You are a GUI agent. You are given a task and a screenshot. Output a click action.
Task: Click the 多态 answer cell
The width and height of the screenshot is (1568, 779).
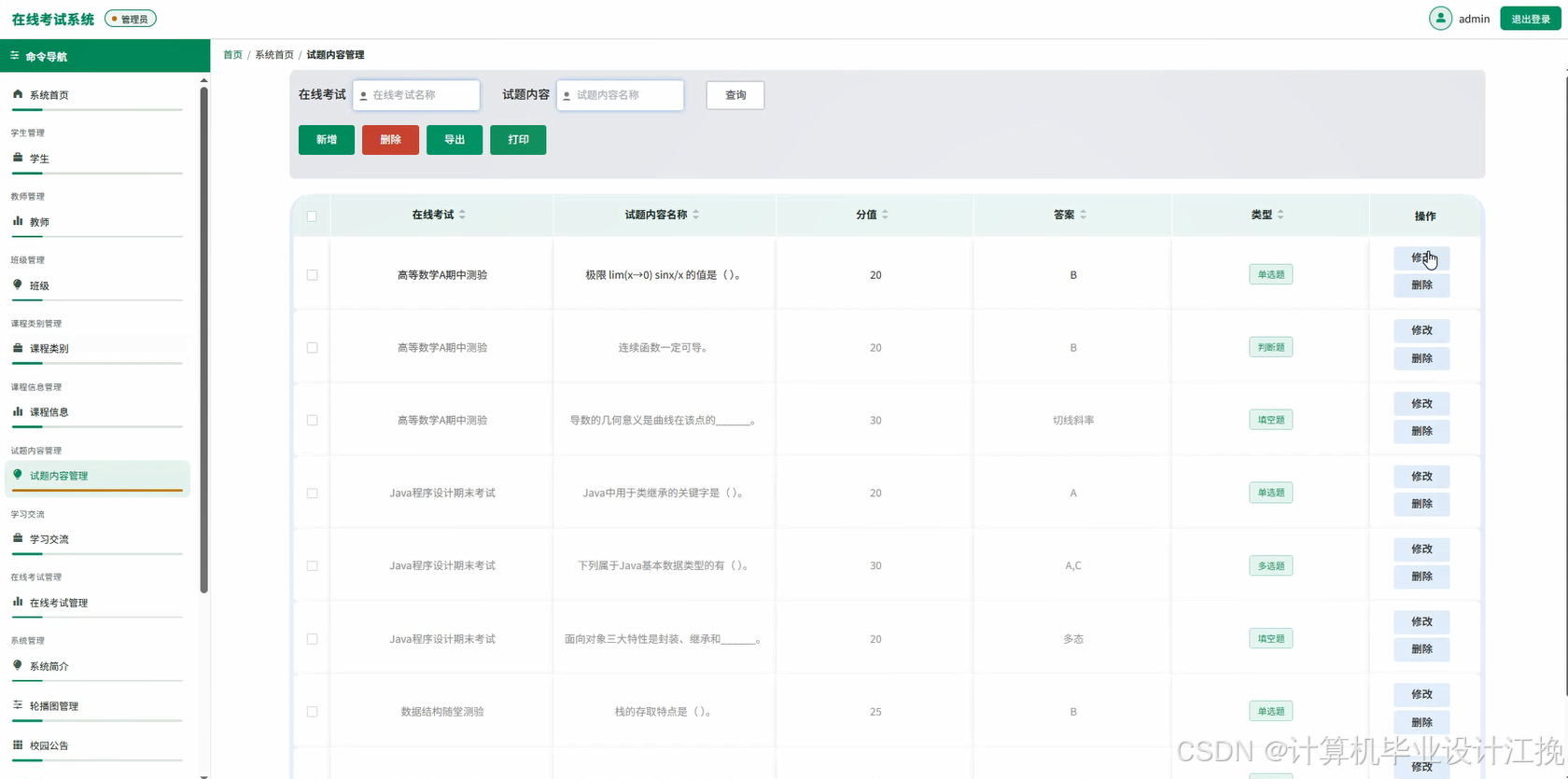[1073, 639]
